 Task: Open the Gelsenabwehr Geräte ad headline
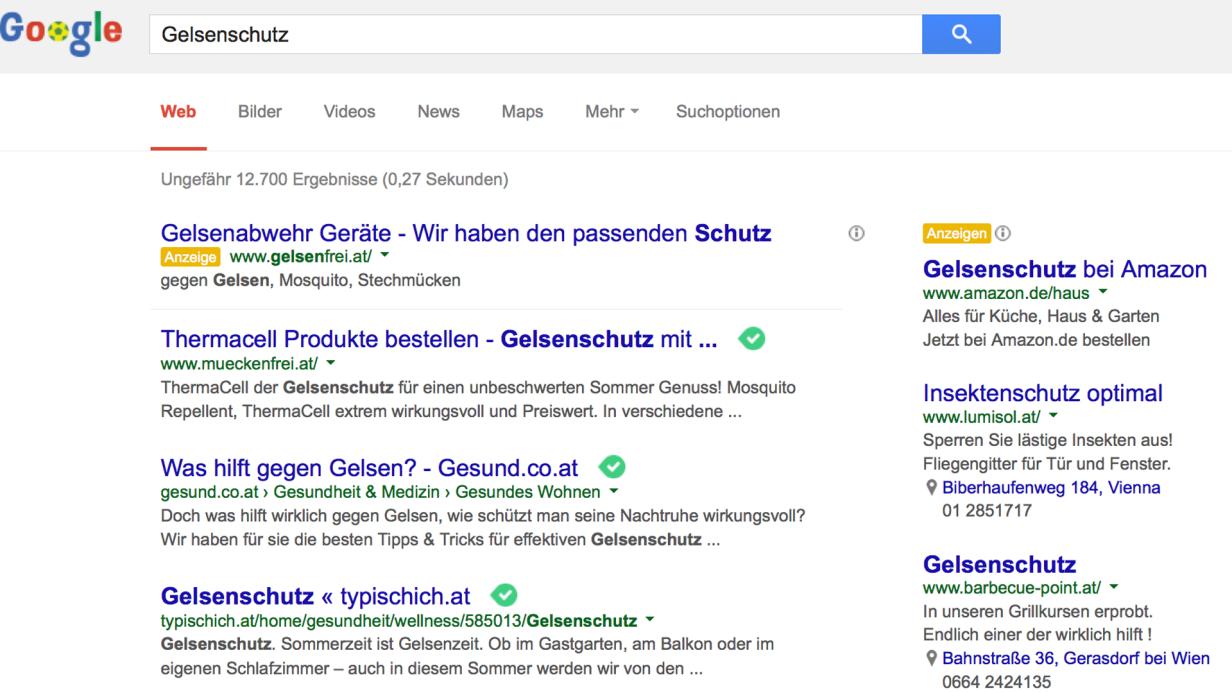466,234
